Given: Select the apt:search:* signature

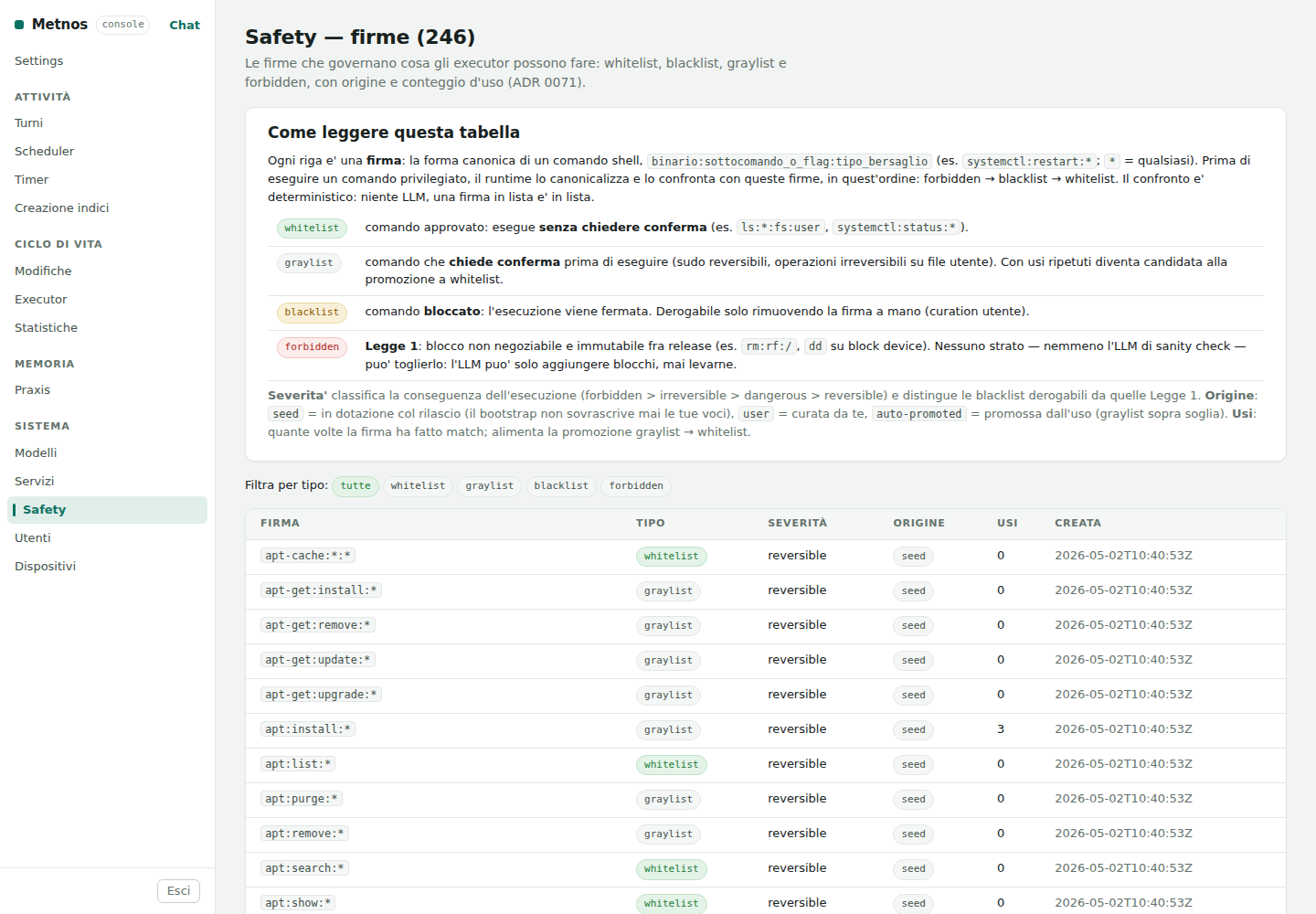Looking at the screenshot, I should (x=304, y=868).
